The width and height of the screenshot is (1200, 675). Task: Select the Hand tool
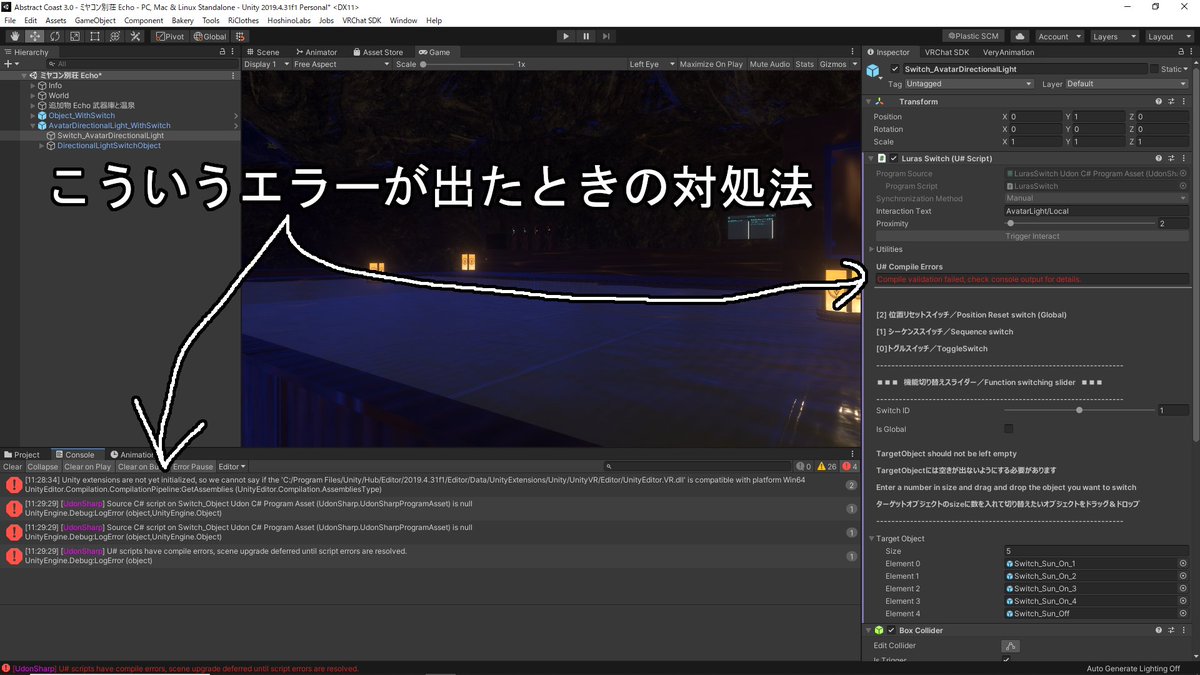[x=14, y=36]
